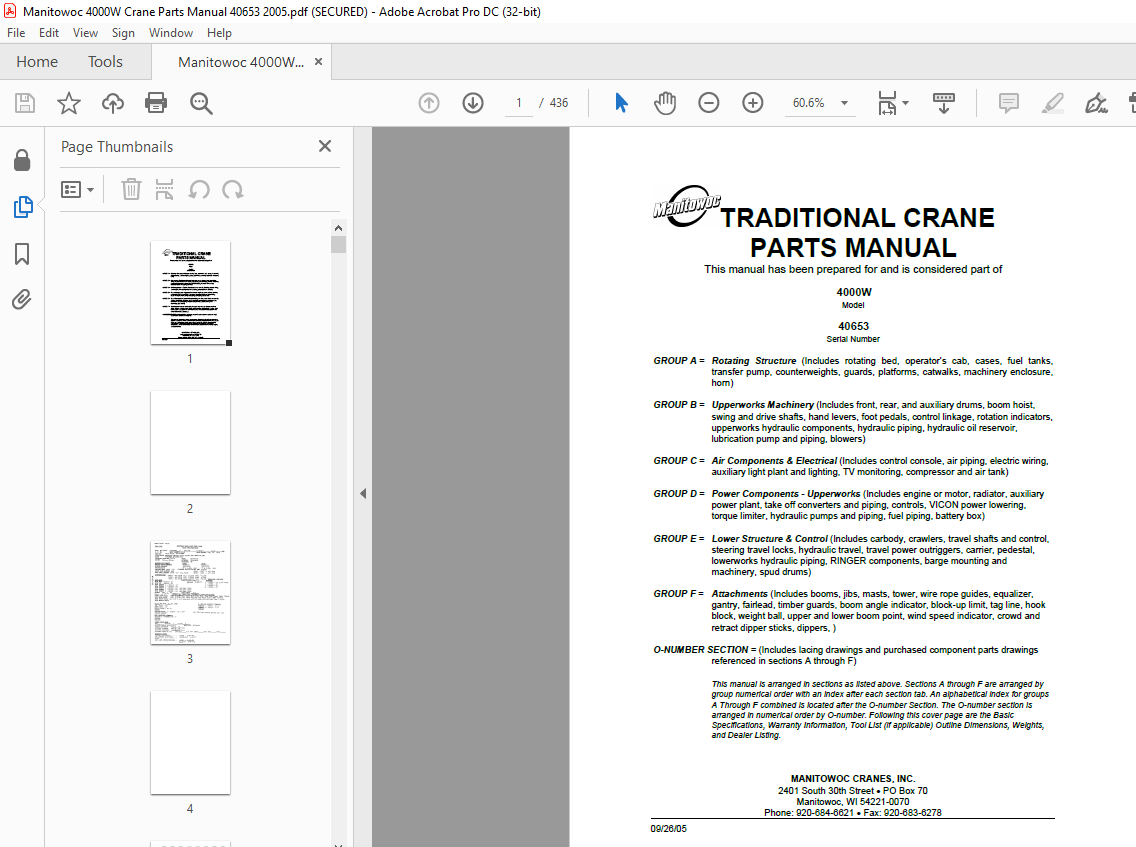Print the document
1136x847 pixels.
click(x=156, y=103)
